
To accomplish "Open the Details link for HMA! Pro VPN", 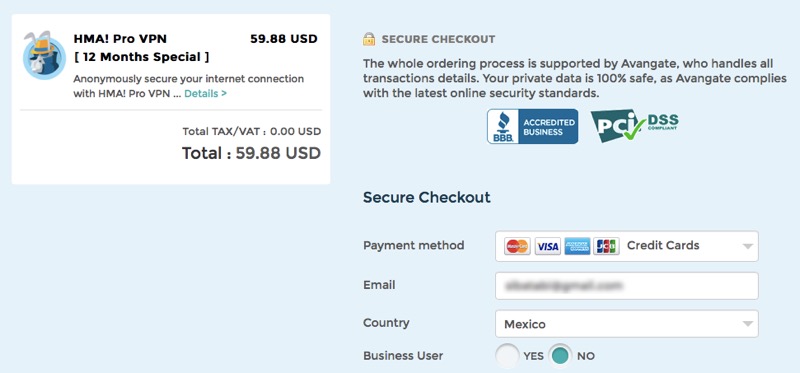I will click(206, 94).
